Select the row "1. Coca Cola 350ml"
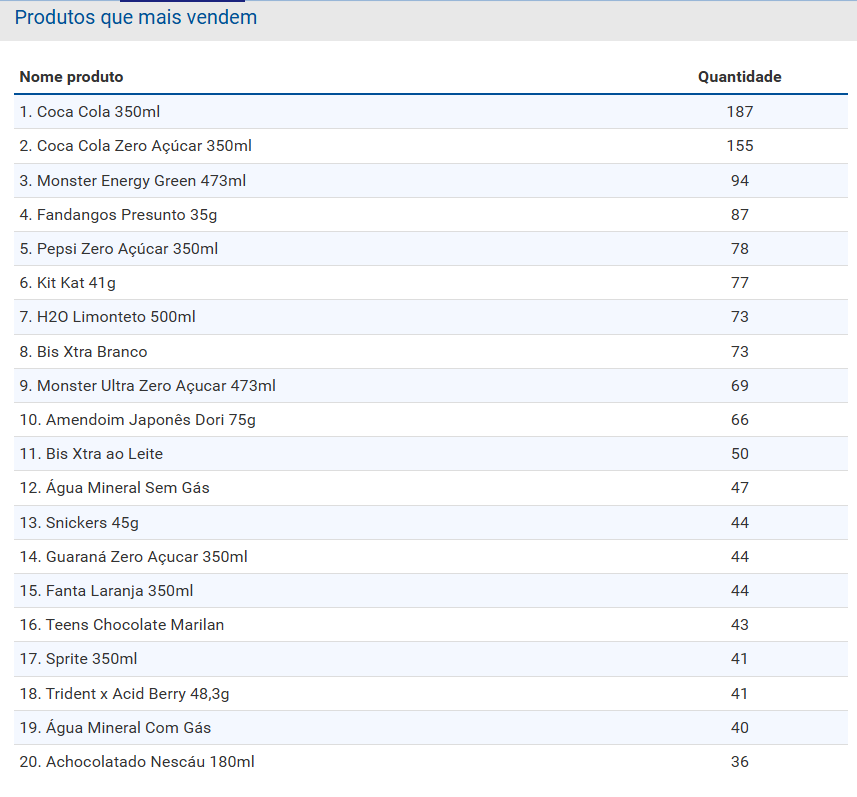This screenshot has height=797, width=857. (x=431, y=112)
